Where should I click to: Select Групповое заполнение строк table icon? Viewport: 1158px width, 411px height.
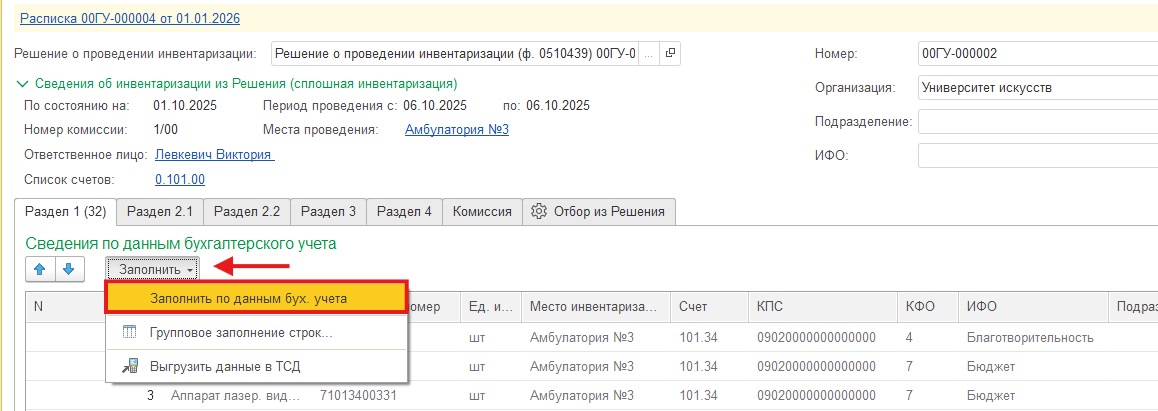129,333
